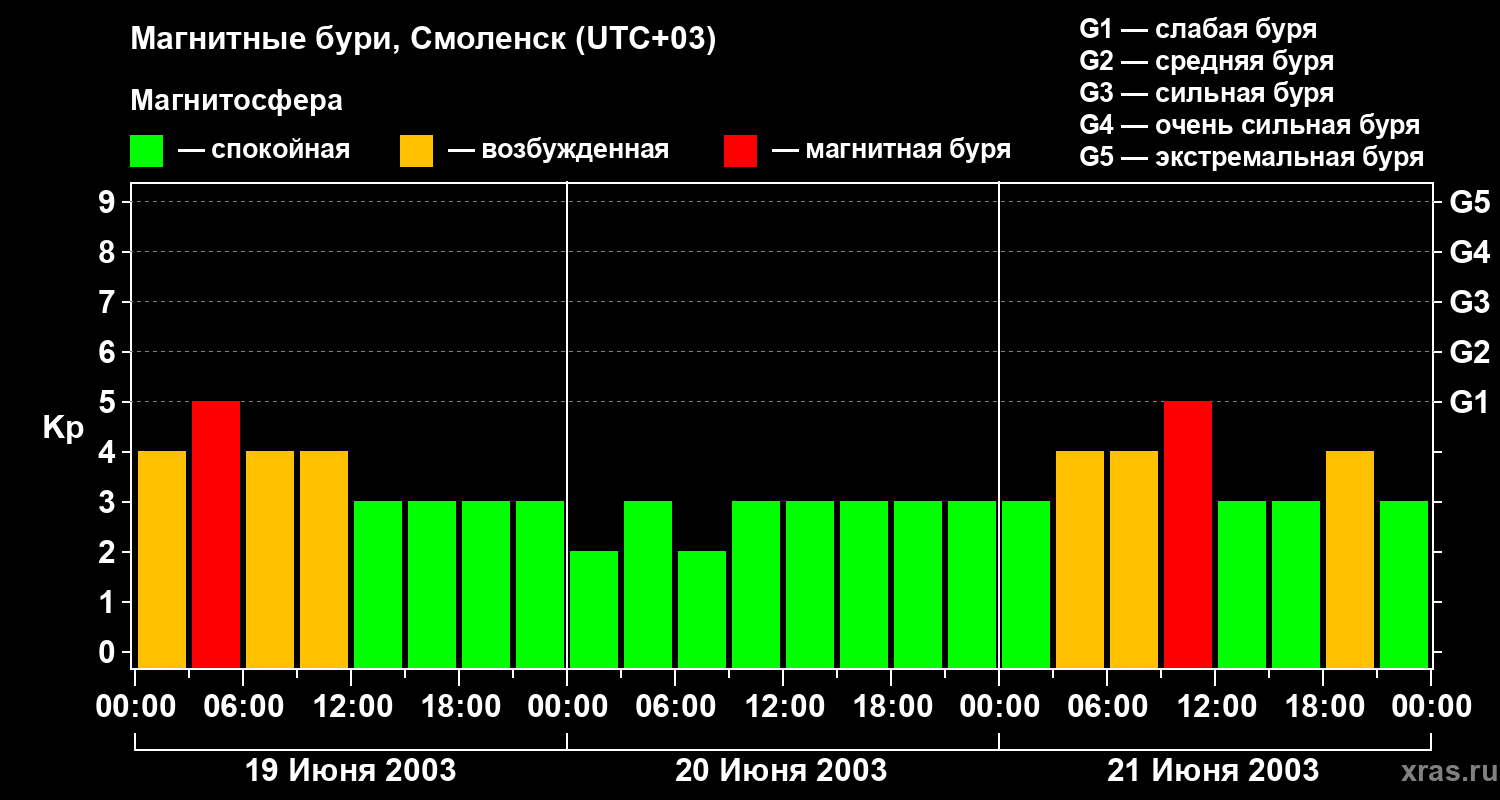1500x800 pixels.
Task: Click the G3 label on the right axis
Action: point(1469,302)
